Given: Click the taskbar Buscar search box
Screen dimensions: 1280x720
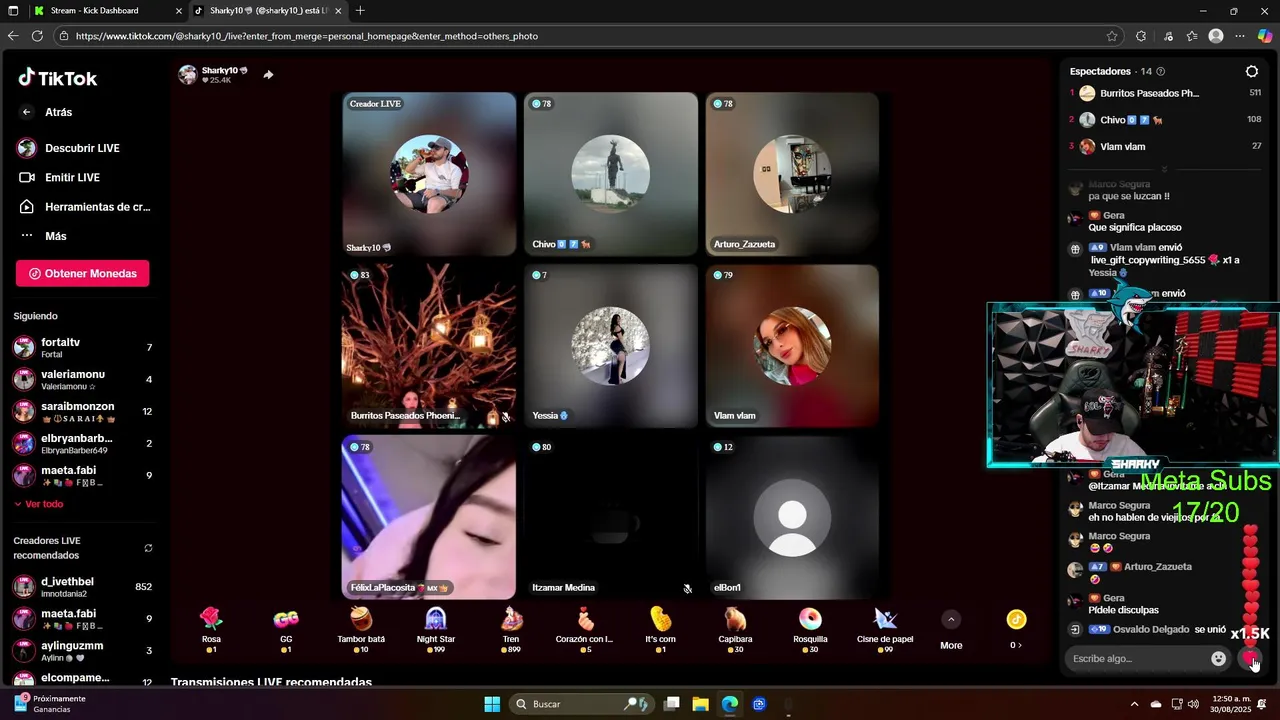Looking at the screenshot, I should coord(583,704).
